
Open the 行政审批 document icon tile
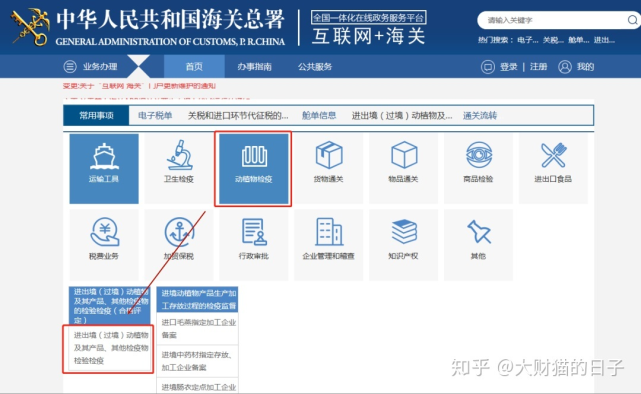[253, 244]
